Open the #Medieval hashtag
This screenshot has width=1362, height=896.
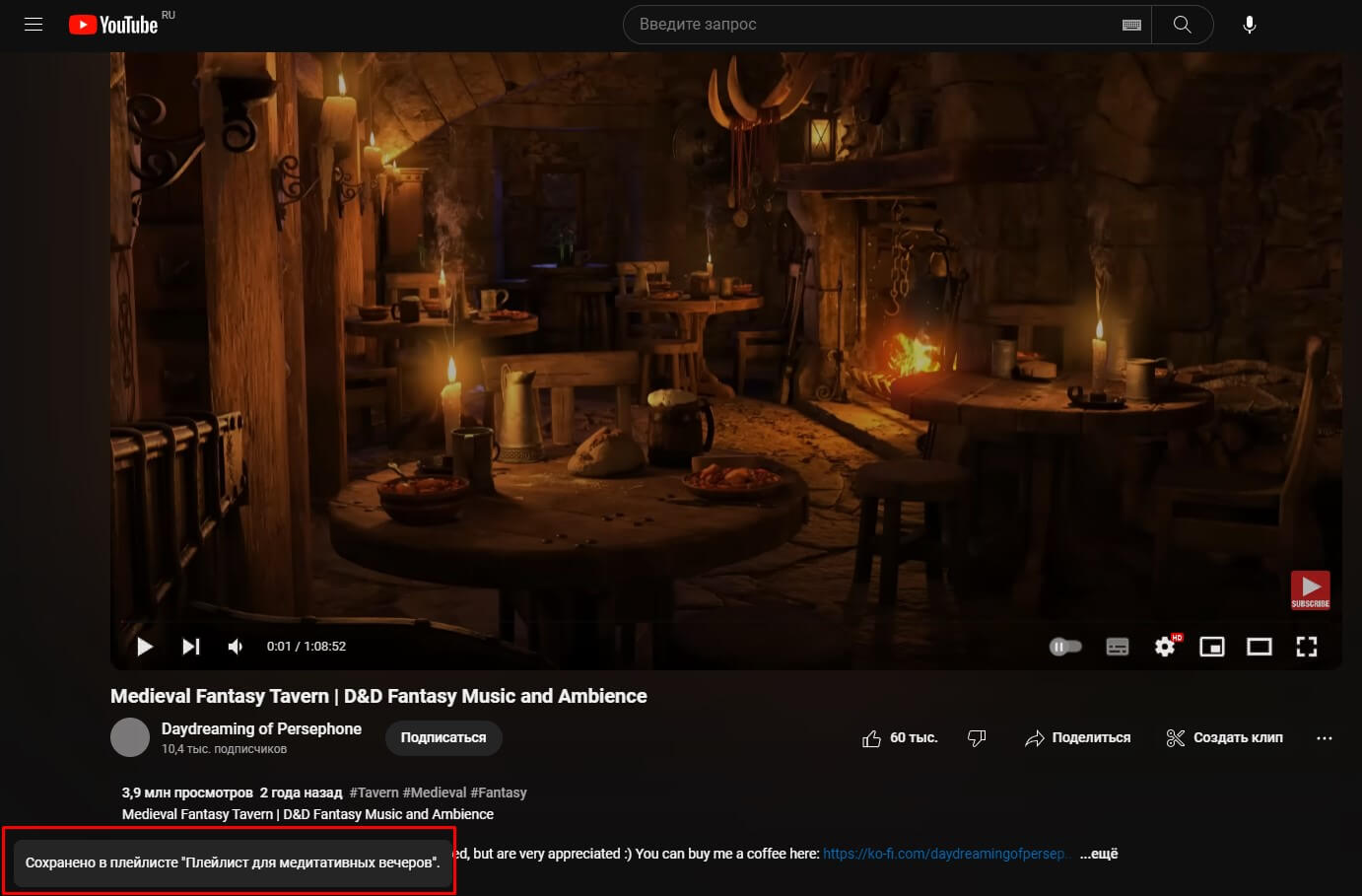tap(435, 793)
